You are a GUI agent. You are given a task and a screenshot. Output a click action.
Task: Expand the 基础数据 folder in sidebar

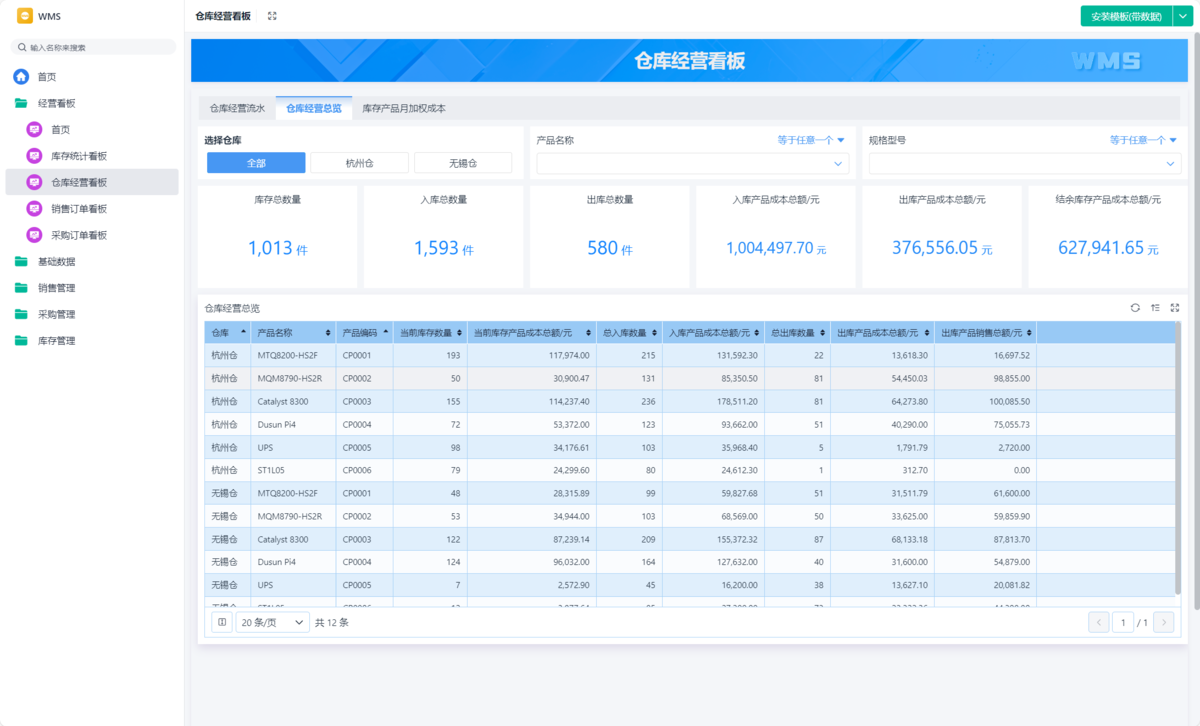56,262
